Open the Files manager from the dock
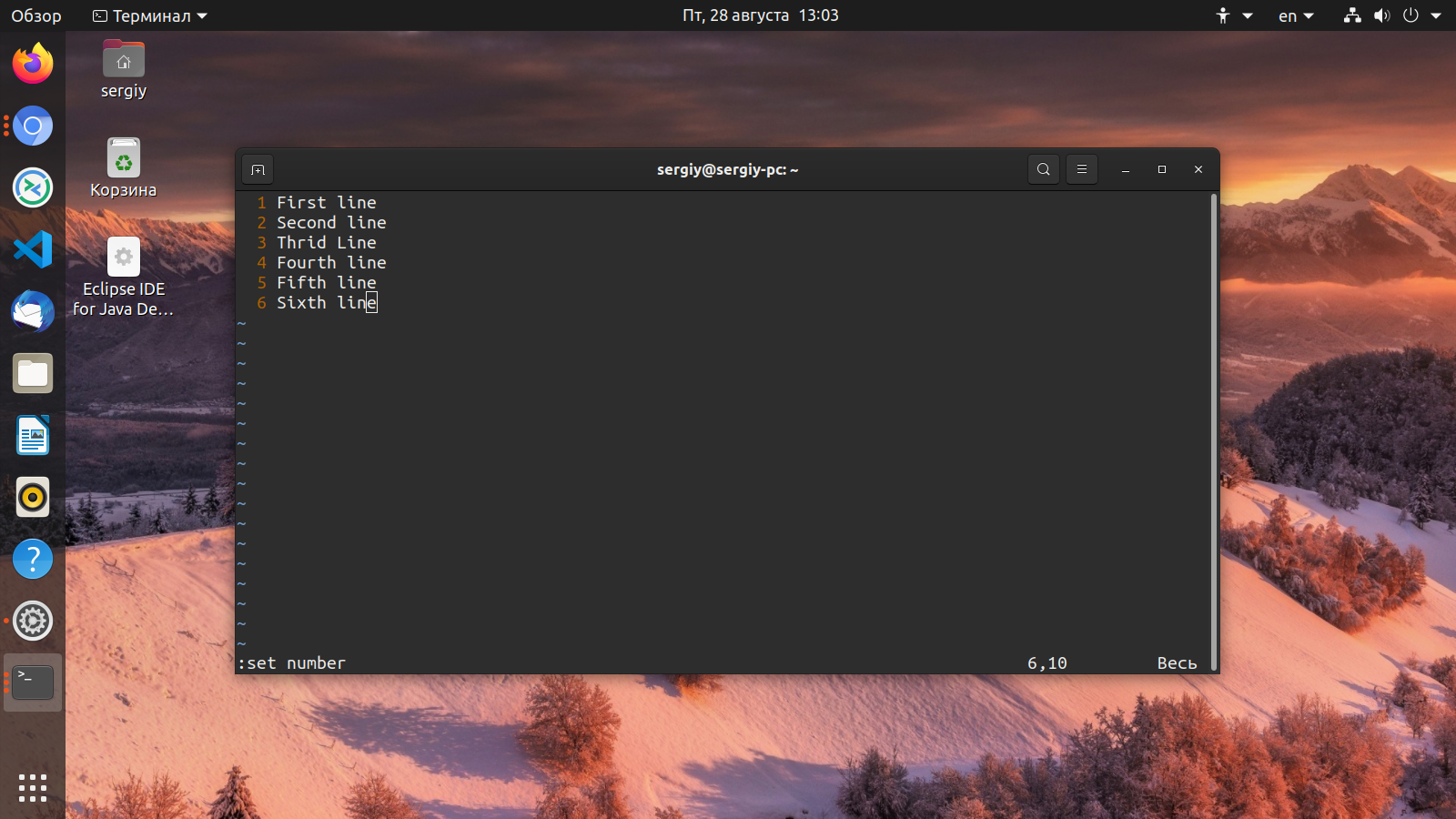The width and height of the screenshot is (1456, 819). [33, 373]
